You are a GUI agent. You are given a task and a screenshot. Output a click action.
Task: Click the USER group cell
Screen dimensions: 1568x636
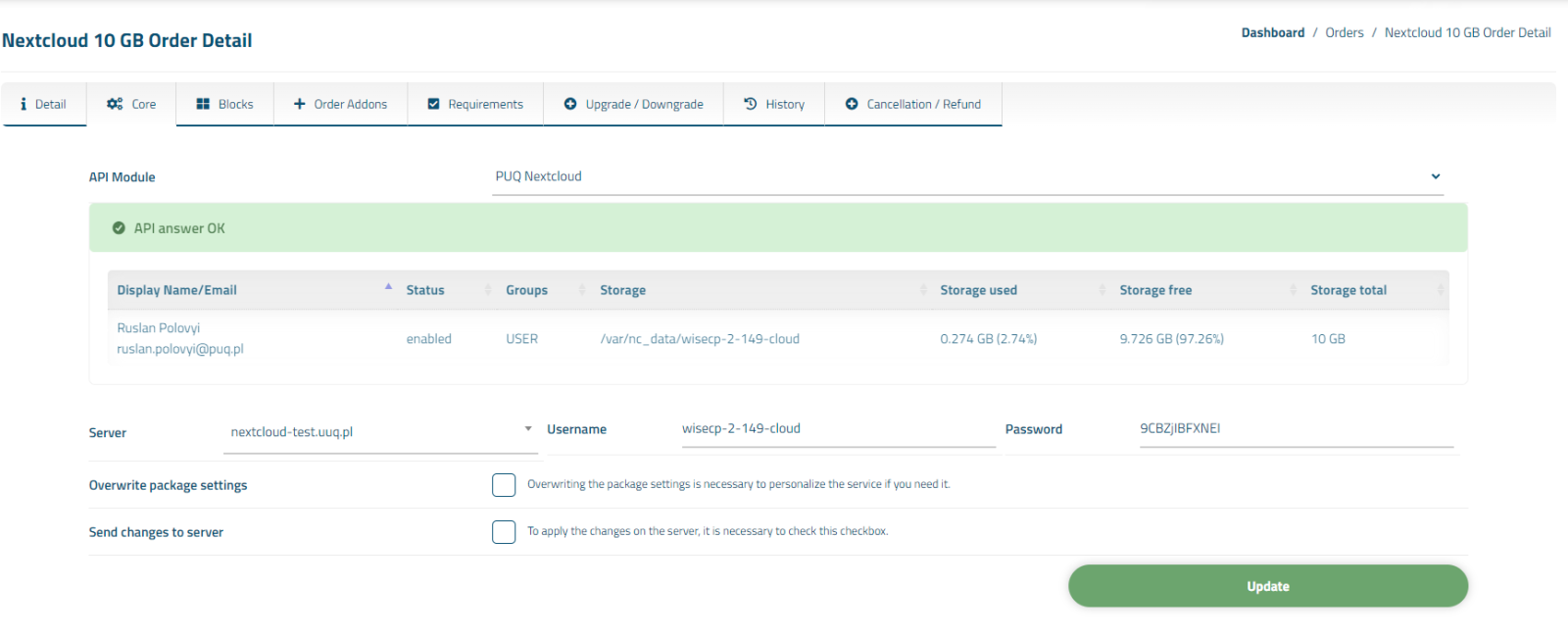click(521, 339)
